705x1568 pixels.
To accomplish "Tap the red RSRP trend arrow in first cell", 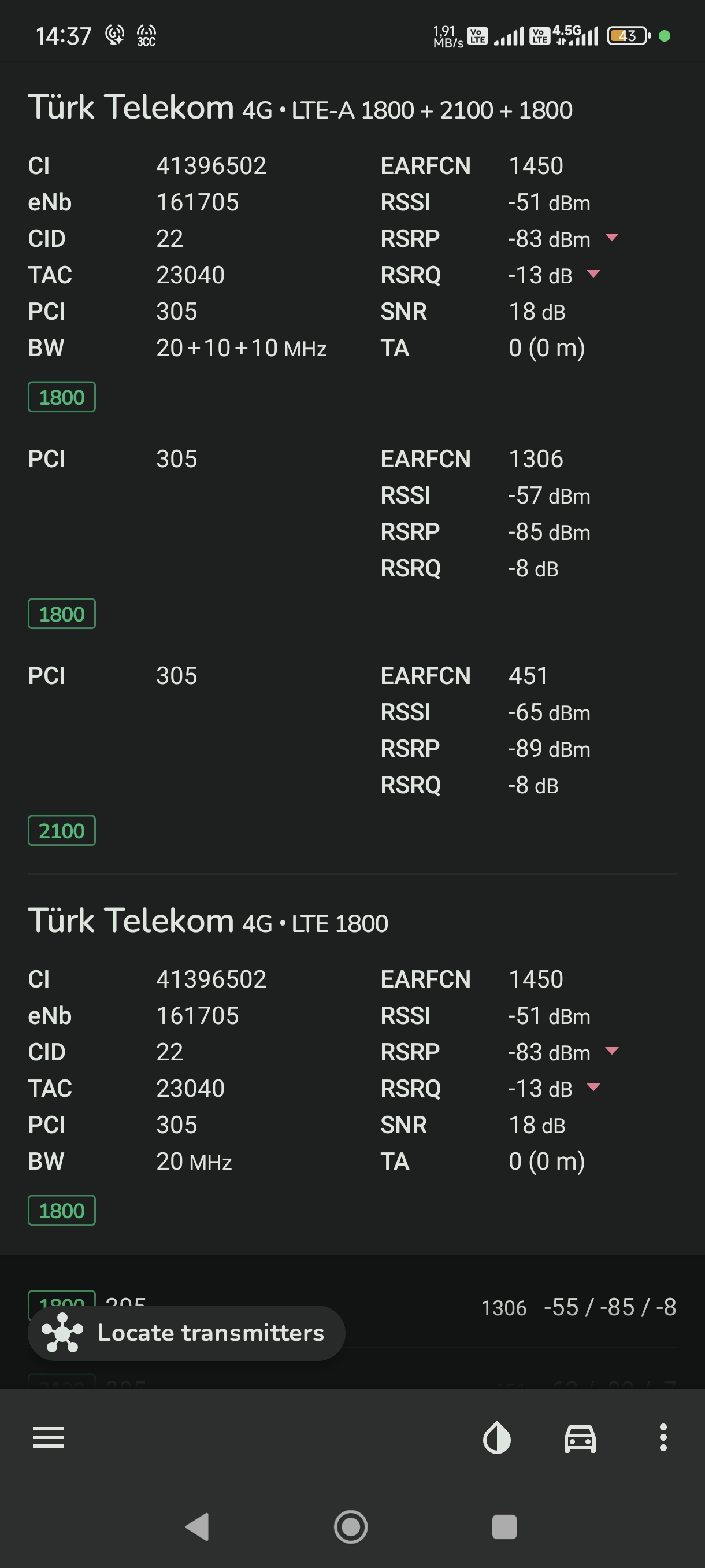I will pyautogui.click(x=612, y=238).
